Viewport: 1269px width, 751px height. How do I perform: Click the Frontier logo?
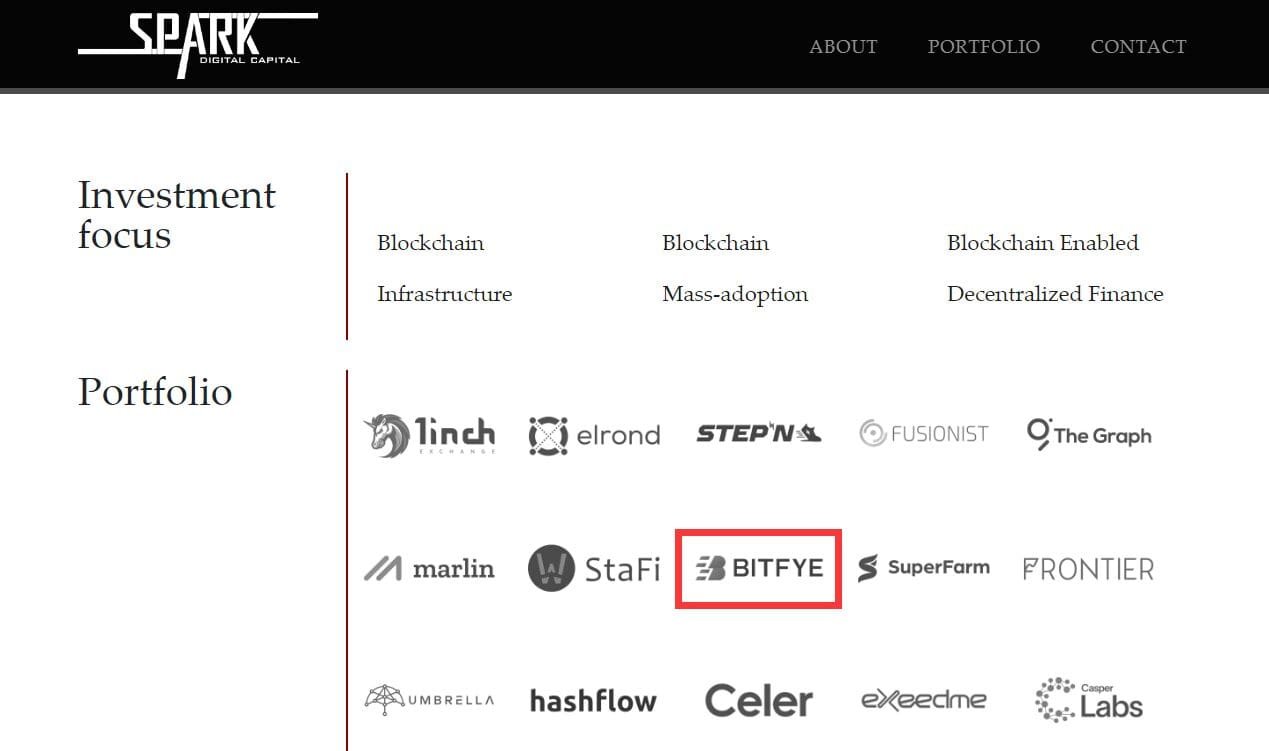[1088, 569]
